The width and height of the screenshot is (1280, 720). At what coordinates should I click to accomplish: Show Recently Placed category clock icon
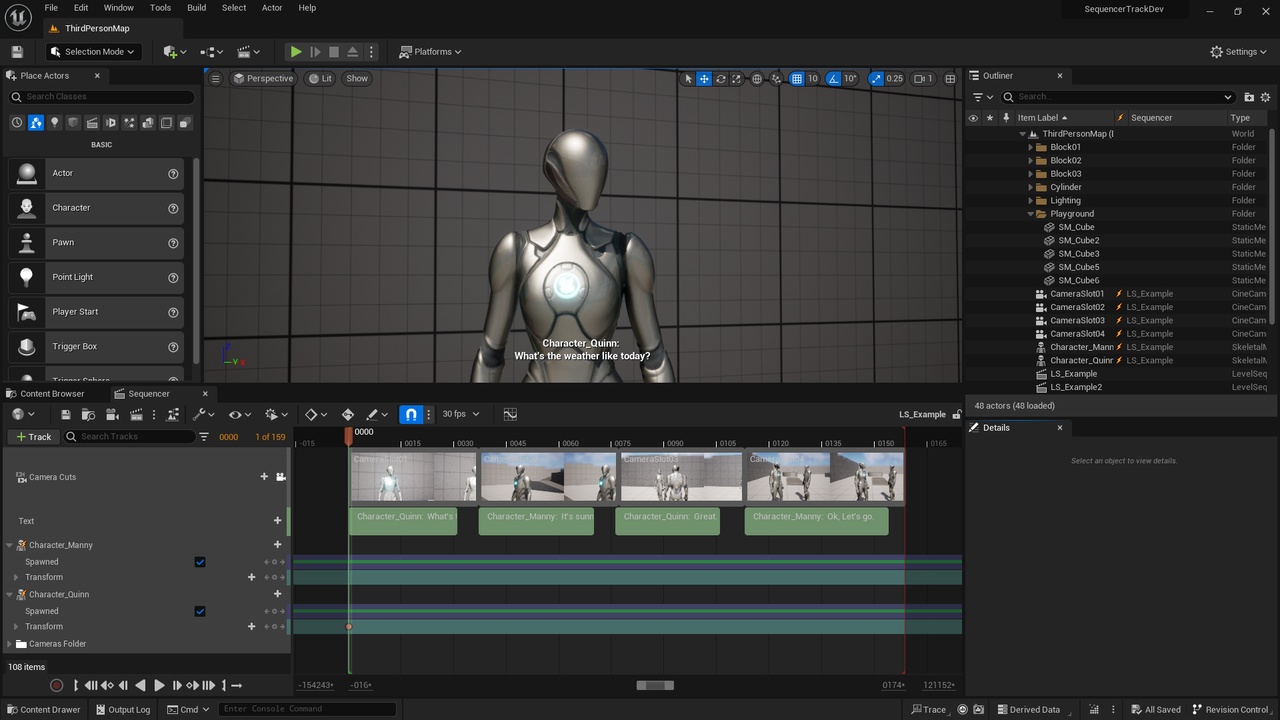click(x=17, y=123)
